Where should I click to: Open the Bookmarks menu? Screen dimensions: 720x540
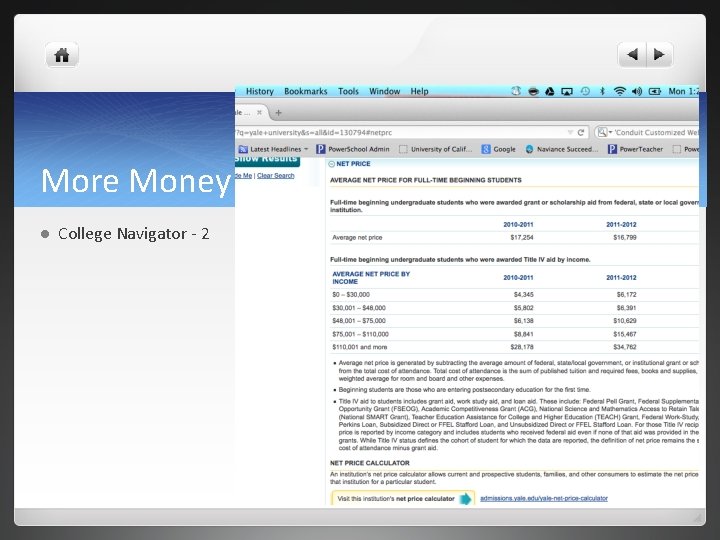pyautogui.click(x=305, y=91)
